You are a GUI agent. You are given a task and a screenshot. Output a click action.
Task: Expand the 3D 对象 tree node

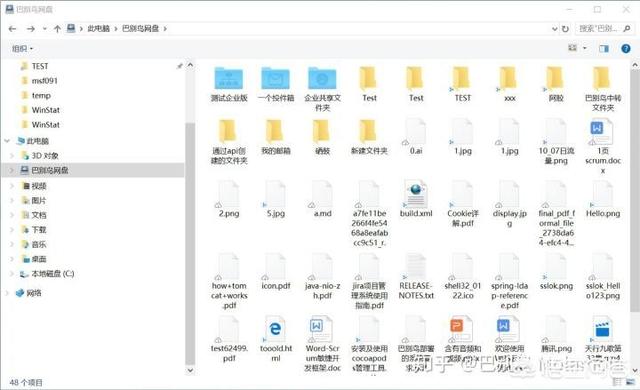[x=12, y=155]
